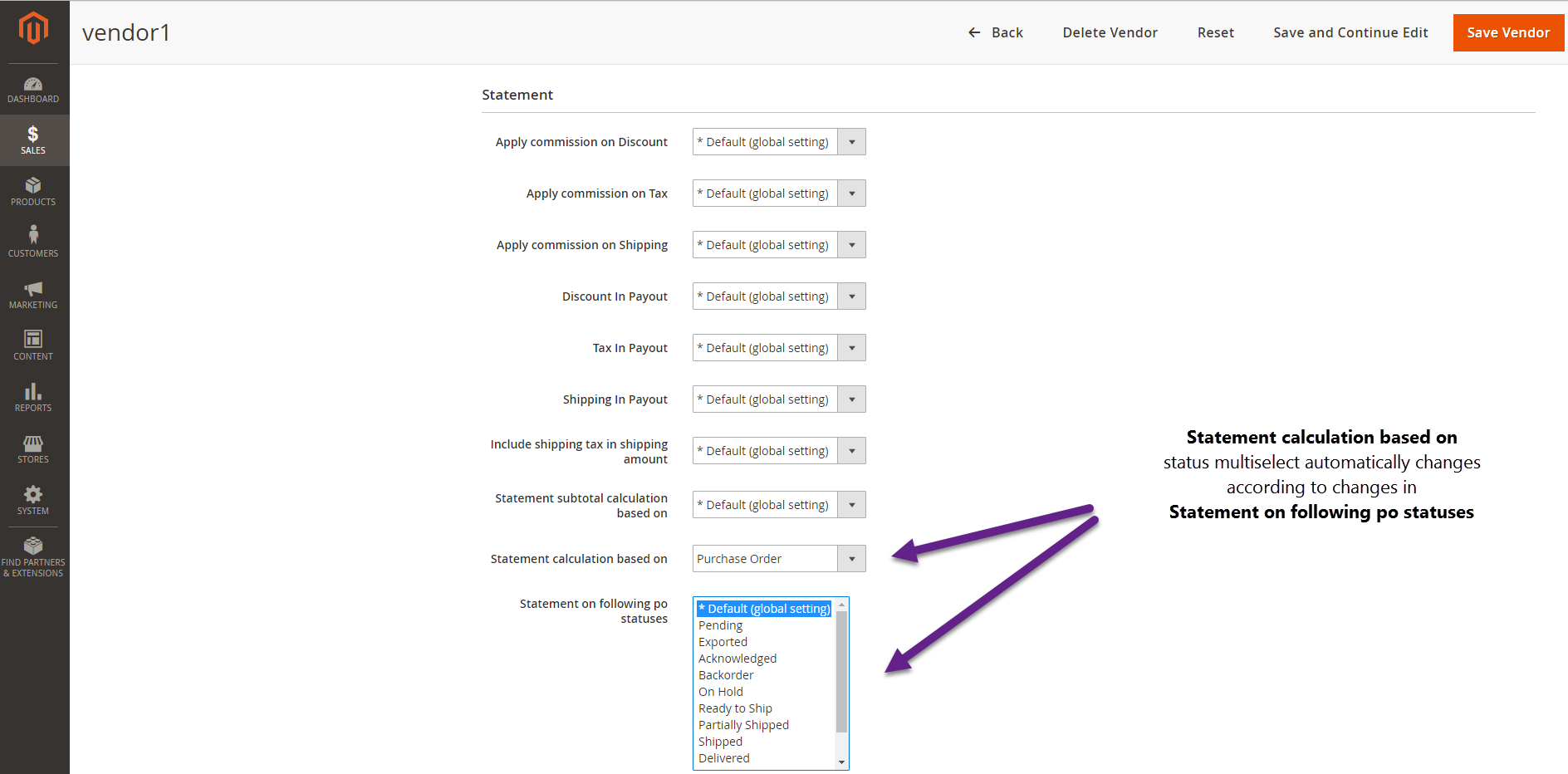
Task: Click po statuses list scrollbar down arrow
Action: coord(841,762)
